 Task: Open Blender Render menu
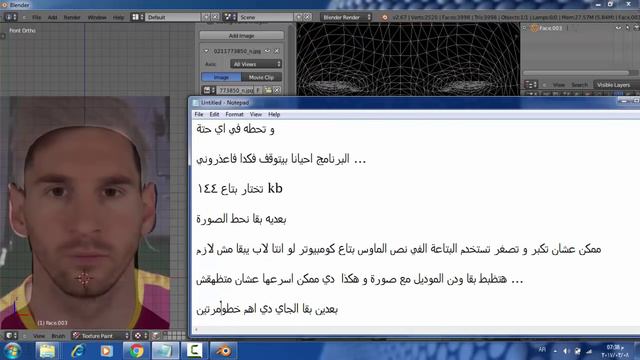click(x=72, y=18)
